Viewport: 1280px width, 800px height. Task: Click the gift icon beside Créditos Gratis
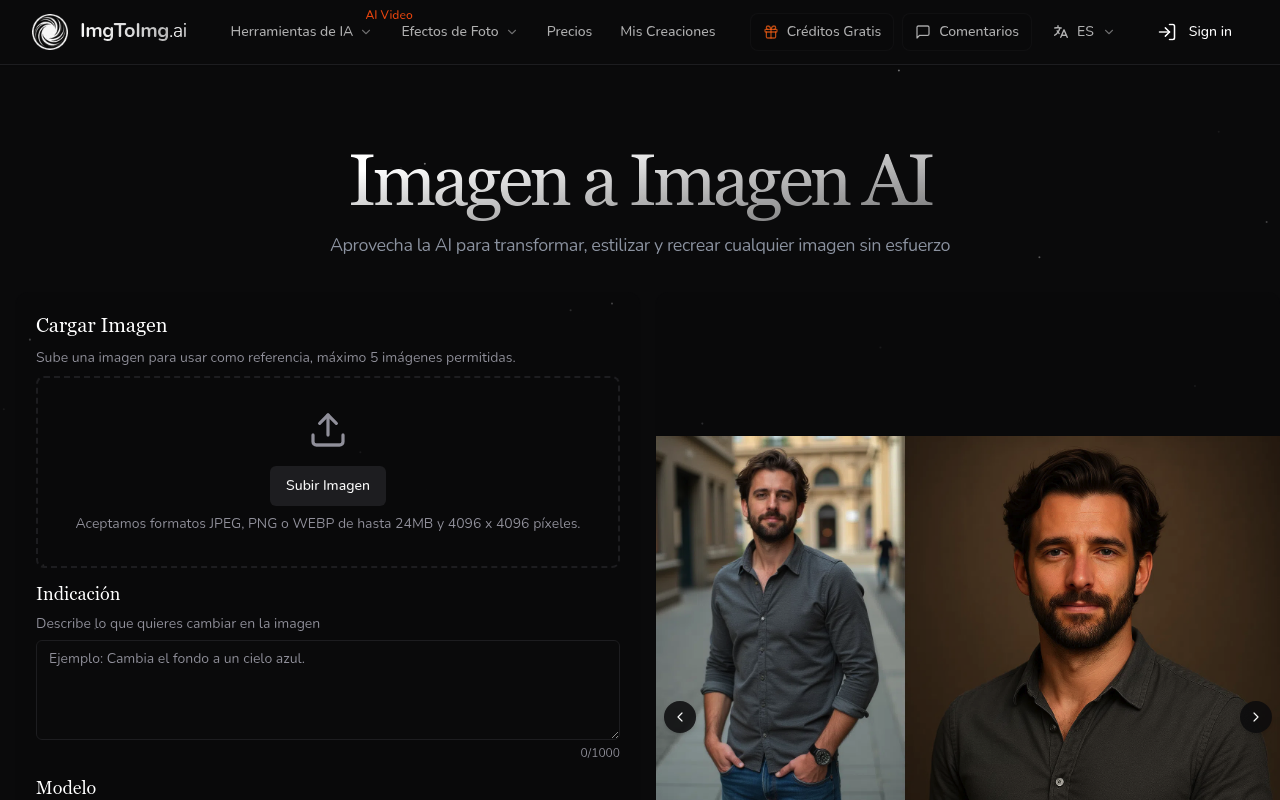(x=770, y=32)
